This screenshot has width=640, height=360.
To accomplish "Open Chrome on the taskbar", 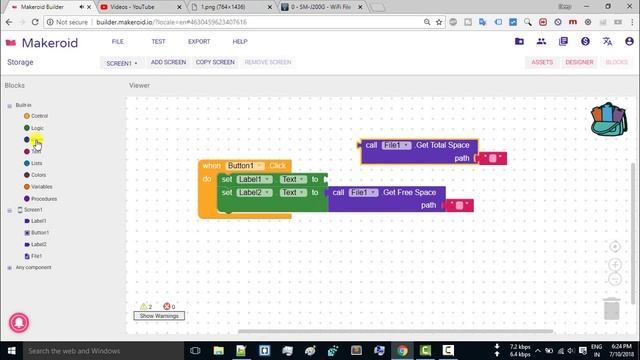I will pos(402,351).
